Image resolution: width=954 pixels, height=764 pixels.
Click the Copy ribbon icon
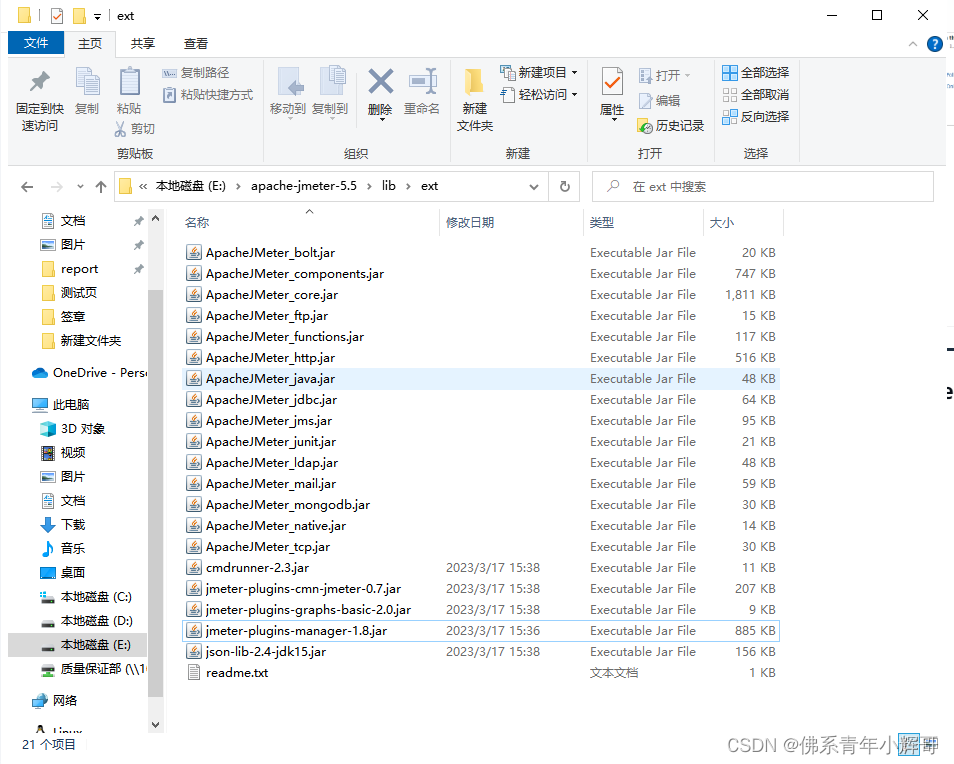pyautogui.click(x=87, y=82)
